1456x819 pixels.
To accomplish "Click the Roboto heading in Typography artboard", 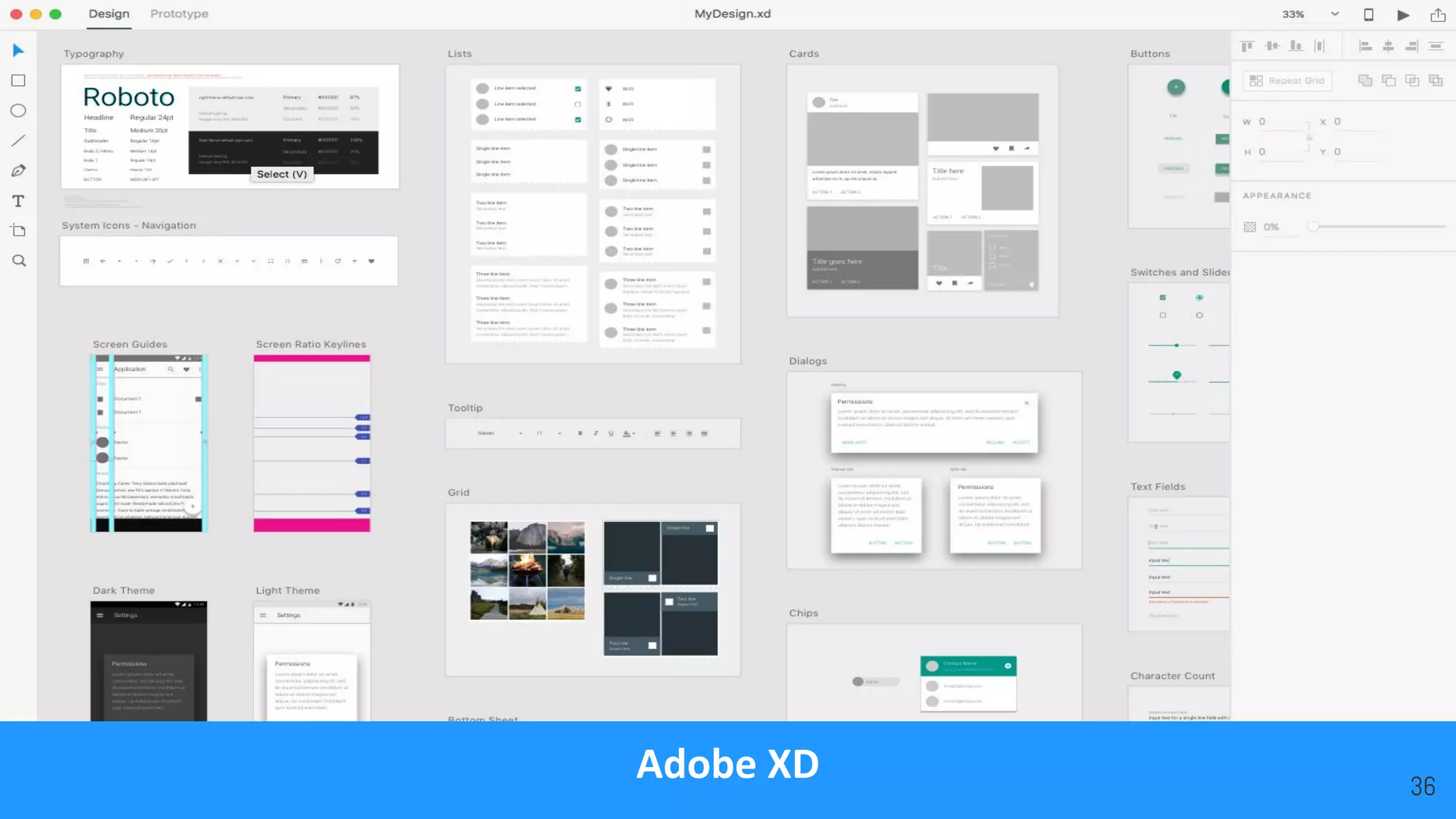I will tap(129, 97).
